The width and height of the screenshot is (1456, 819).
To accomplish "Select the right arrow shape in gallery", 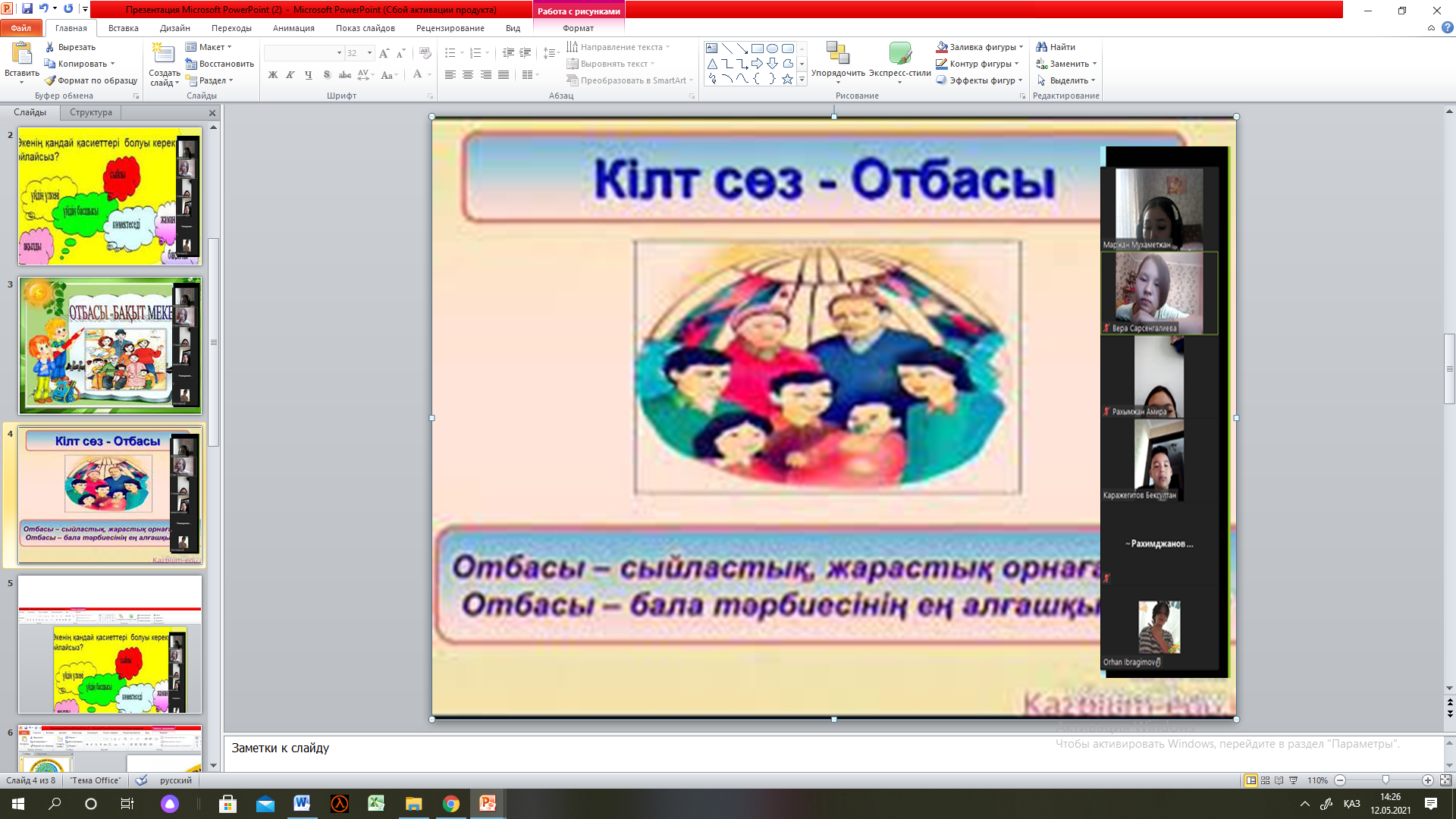I will pyautogui.click(x=757, y=64).
